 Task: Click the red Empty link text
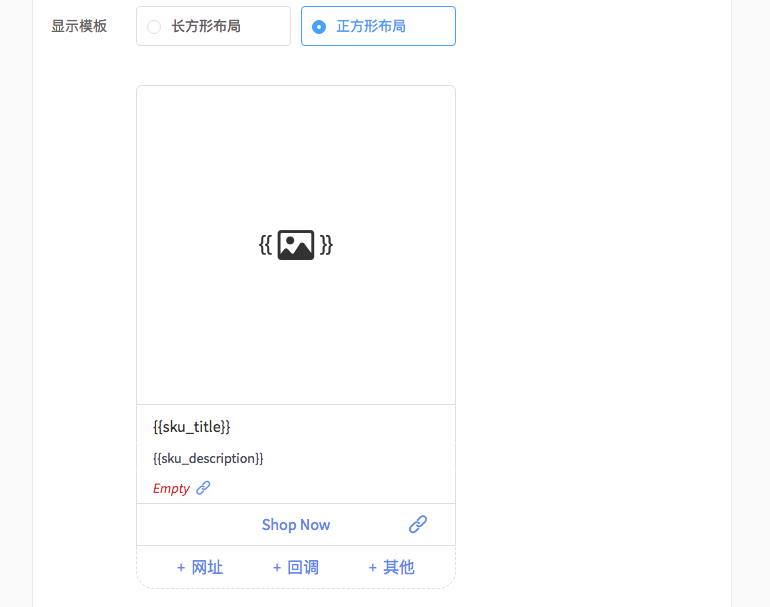coord(171,489)
